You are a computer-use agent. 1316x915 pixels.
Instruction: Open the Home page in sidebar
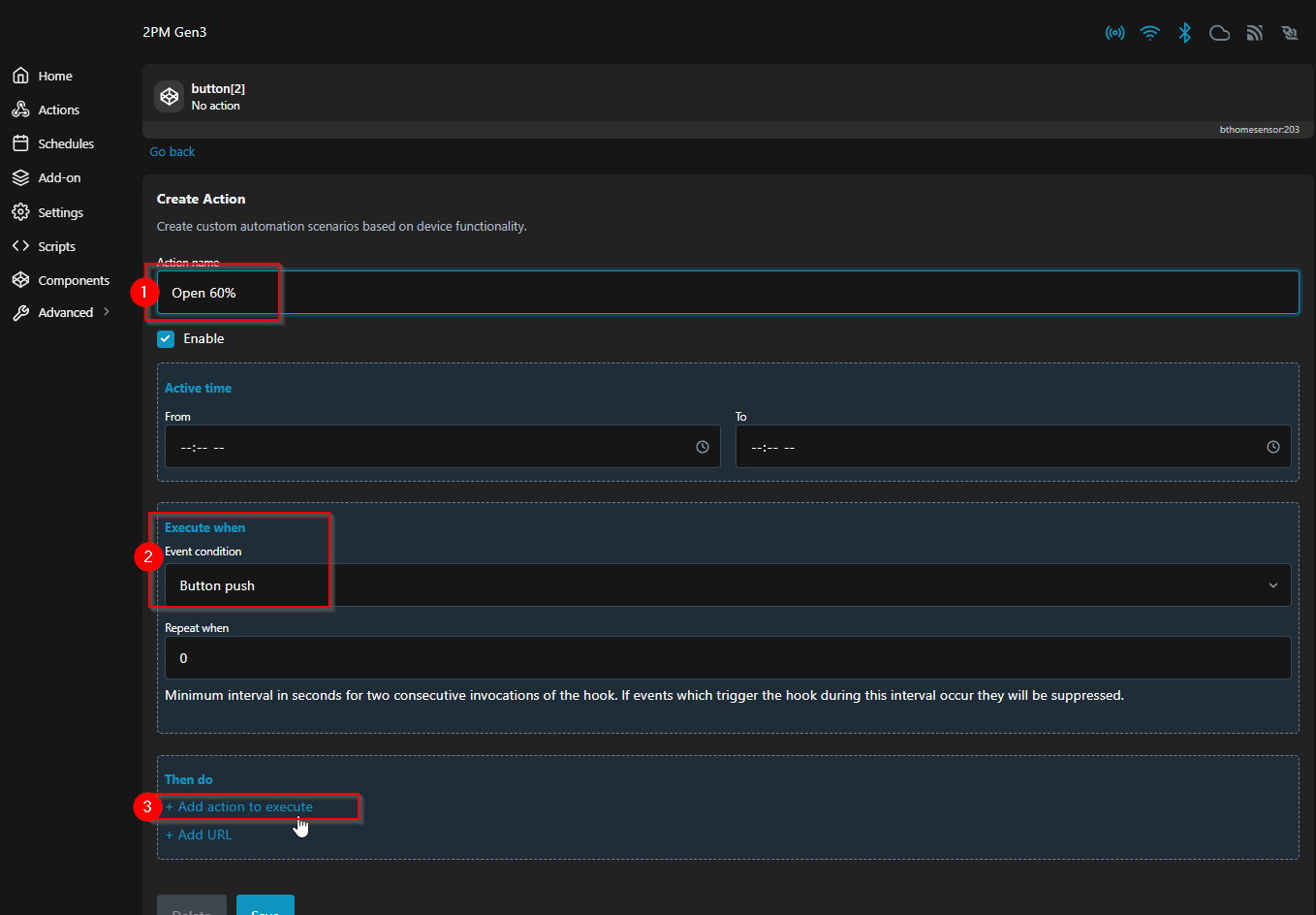pyautogui.click(x=55, y=77)
